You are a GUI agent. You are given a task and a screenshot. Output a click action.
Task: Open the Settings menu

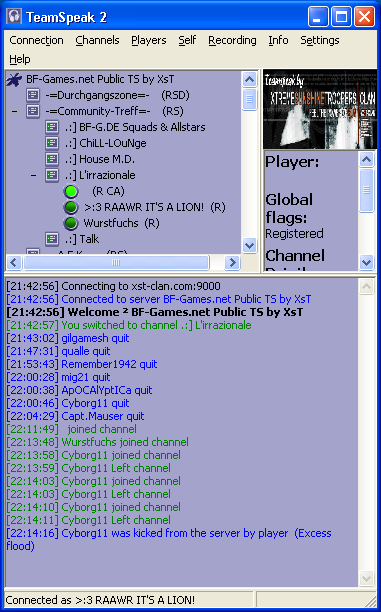tap(320, 40)
